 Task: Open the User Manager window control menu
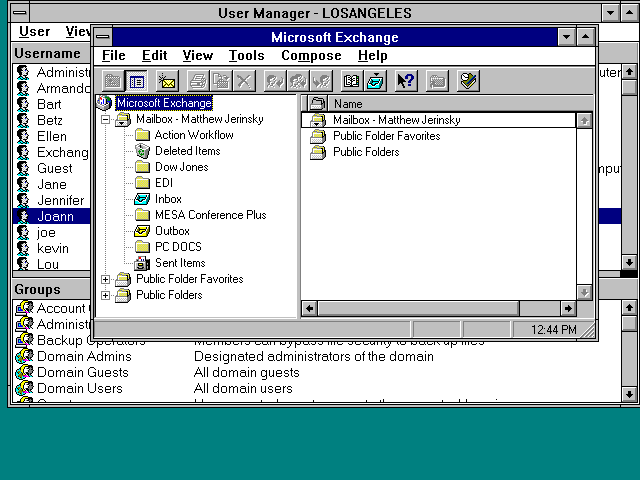pos(20,13)
